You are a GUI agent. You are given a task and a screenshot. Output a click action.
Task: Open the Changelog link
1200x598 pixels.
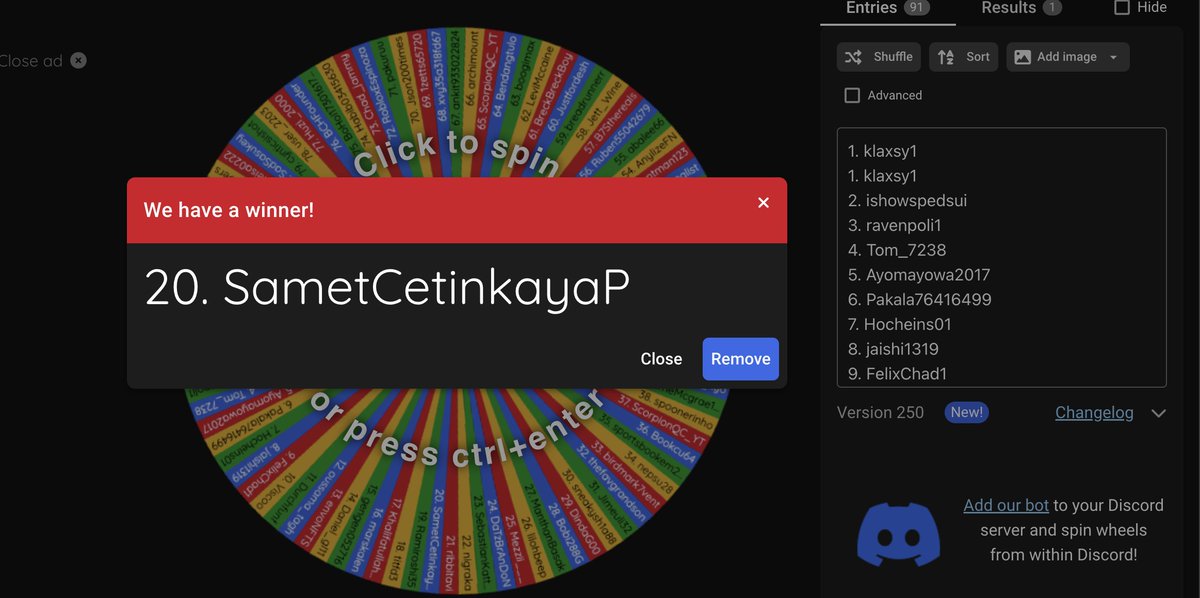pyautogui.click(x=1094, y=412)
